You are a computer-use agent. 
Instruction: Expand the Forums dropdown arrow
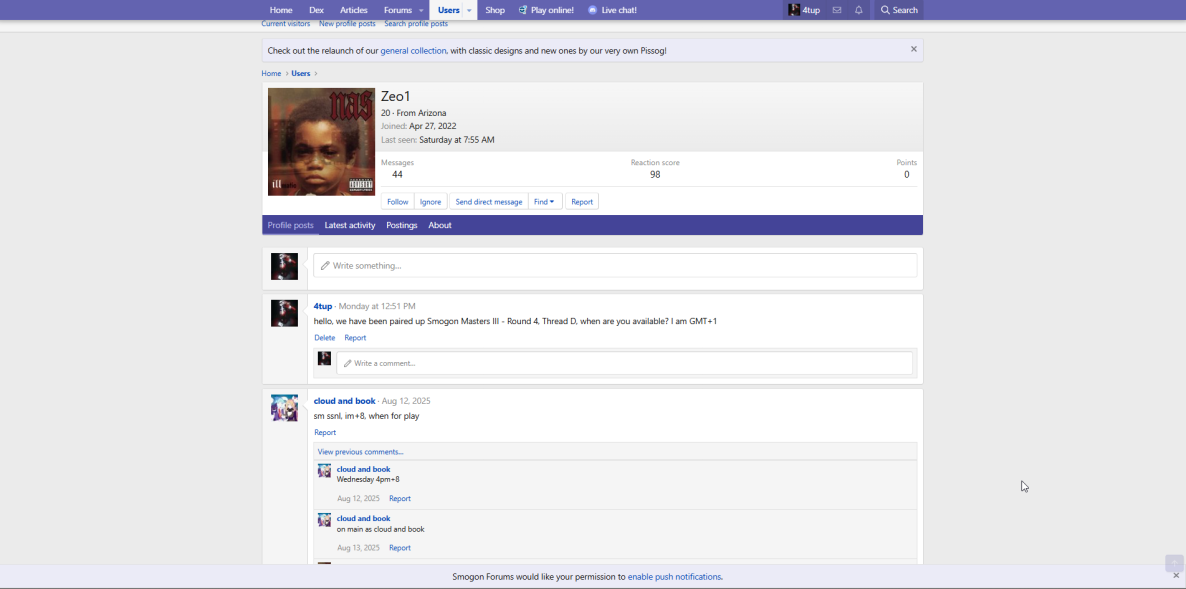tap(421, 10)
